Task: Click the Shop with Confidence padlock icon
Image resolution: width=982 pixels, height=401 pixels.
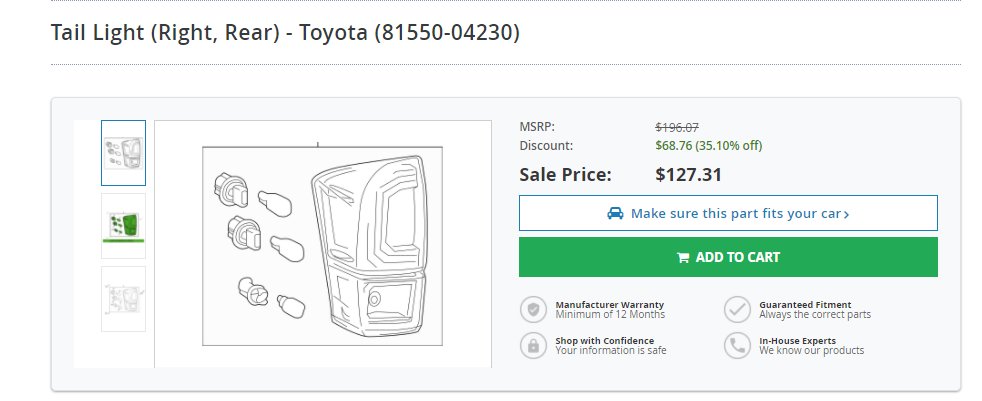Action: (533, 345)
